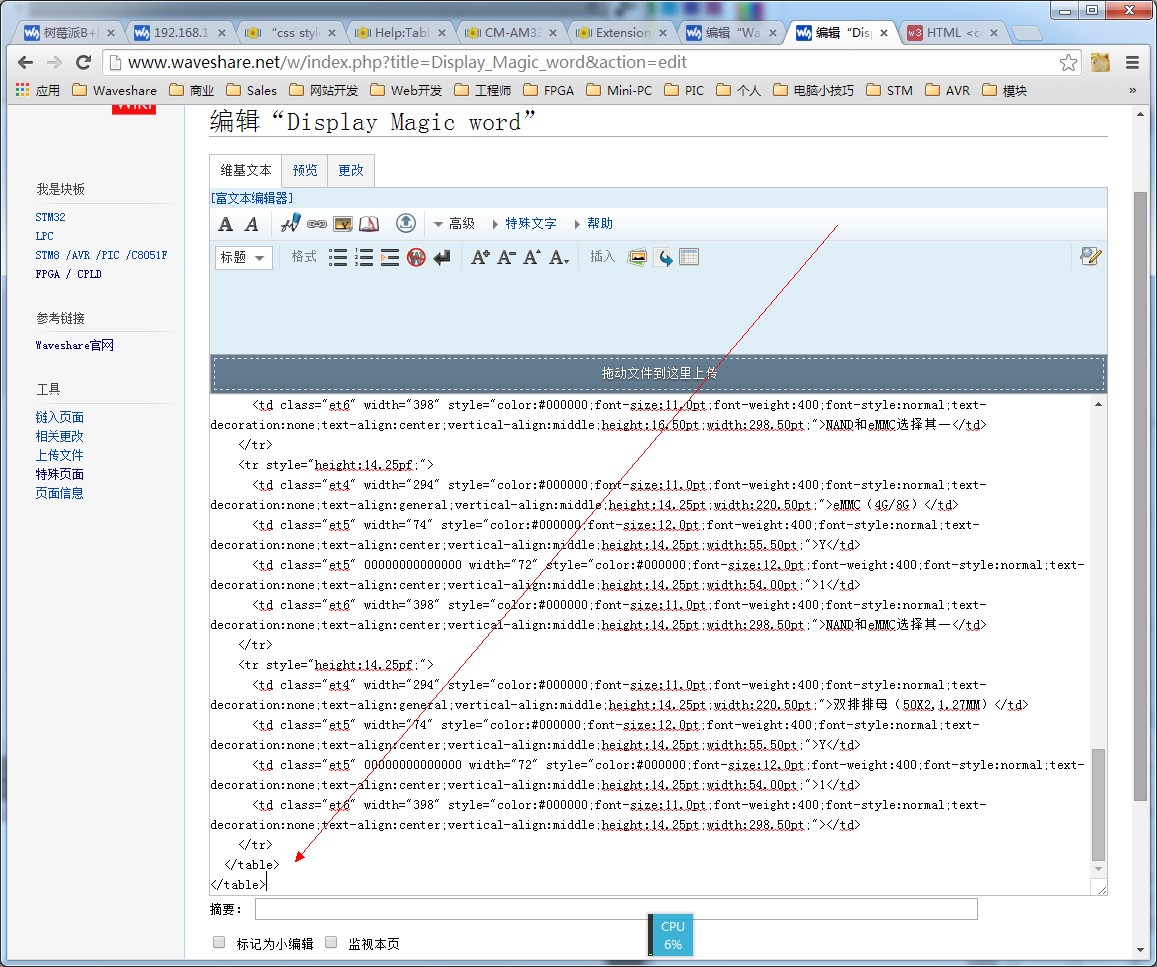This screenshot has width=1157, height=967.
Task: Check the '标记为小编辑' checkbox
Action: pos(219,942)
